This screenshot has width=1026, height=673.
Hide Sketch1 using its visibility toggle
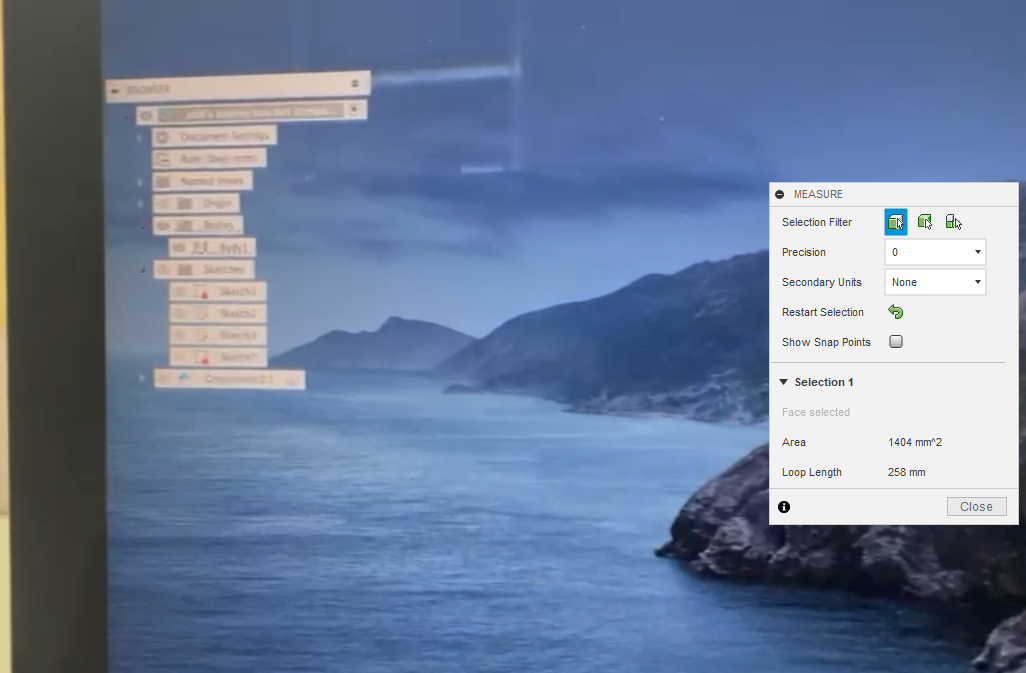(180, 291)
